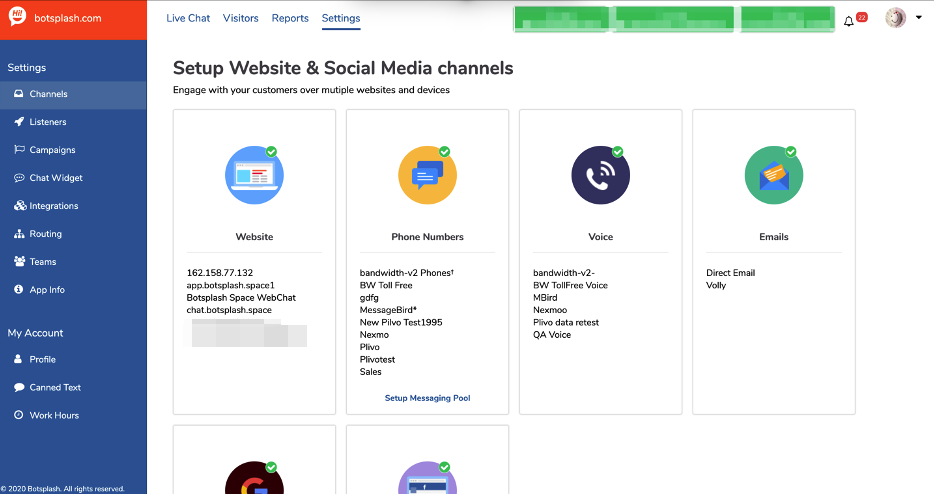
Task: Click the App Info icon
Action: coord(18,289)
